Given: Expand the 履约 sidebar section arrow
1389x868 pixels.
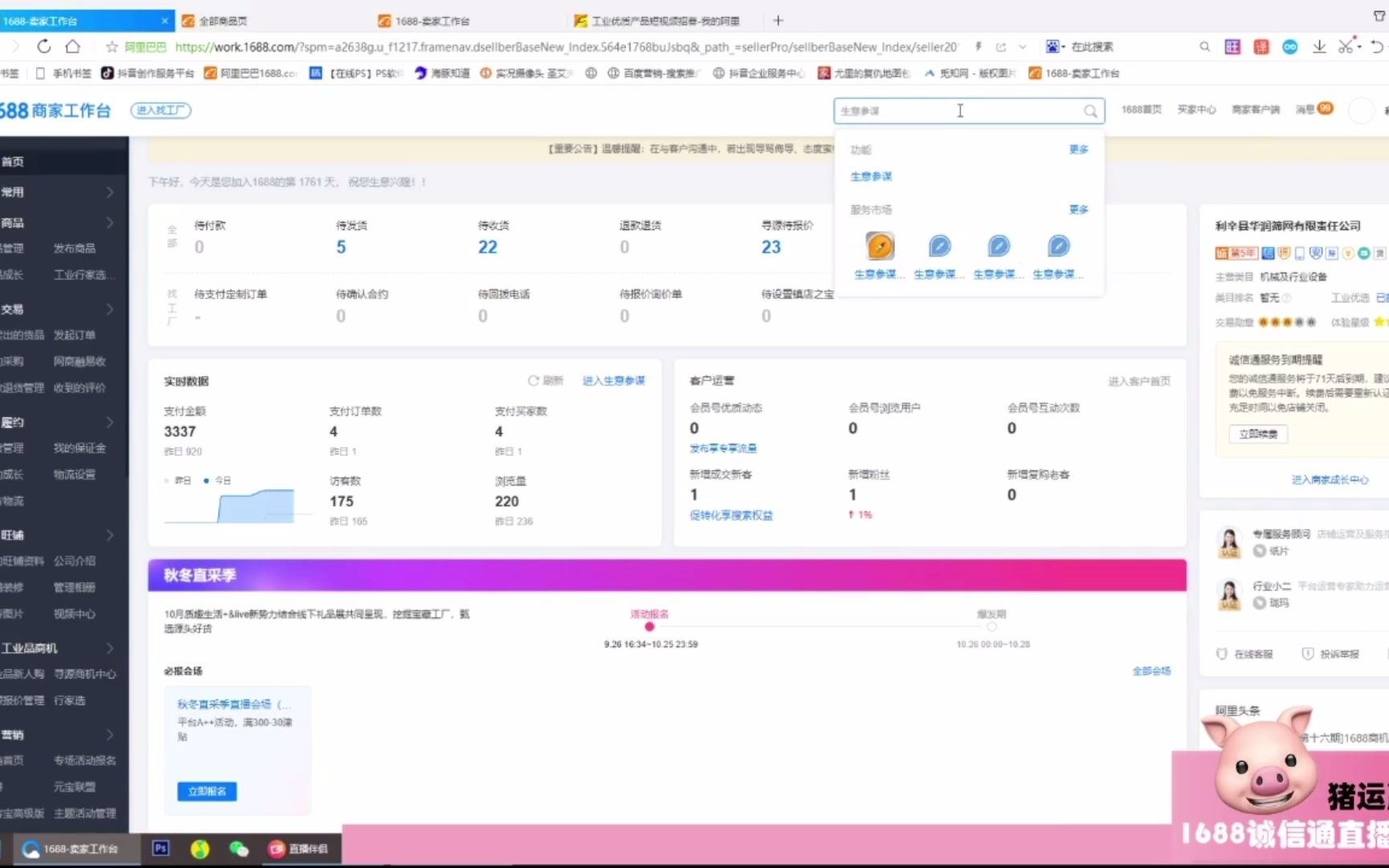Looking at the screenshot, I should (x=110, y=422).
